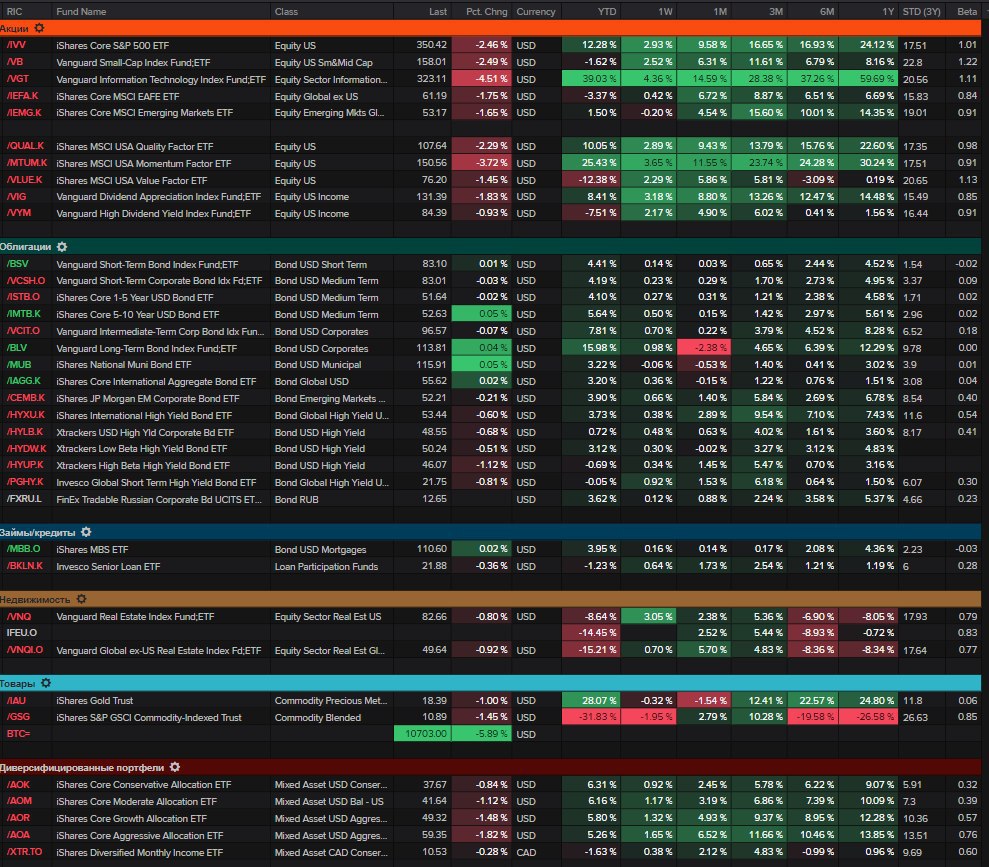Open the /IAU ticker link
The width and height of the screenshot is (989, 867).
(16, 700)
